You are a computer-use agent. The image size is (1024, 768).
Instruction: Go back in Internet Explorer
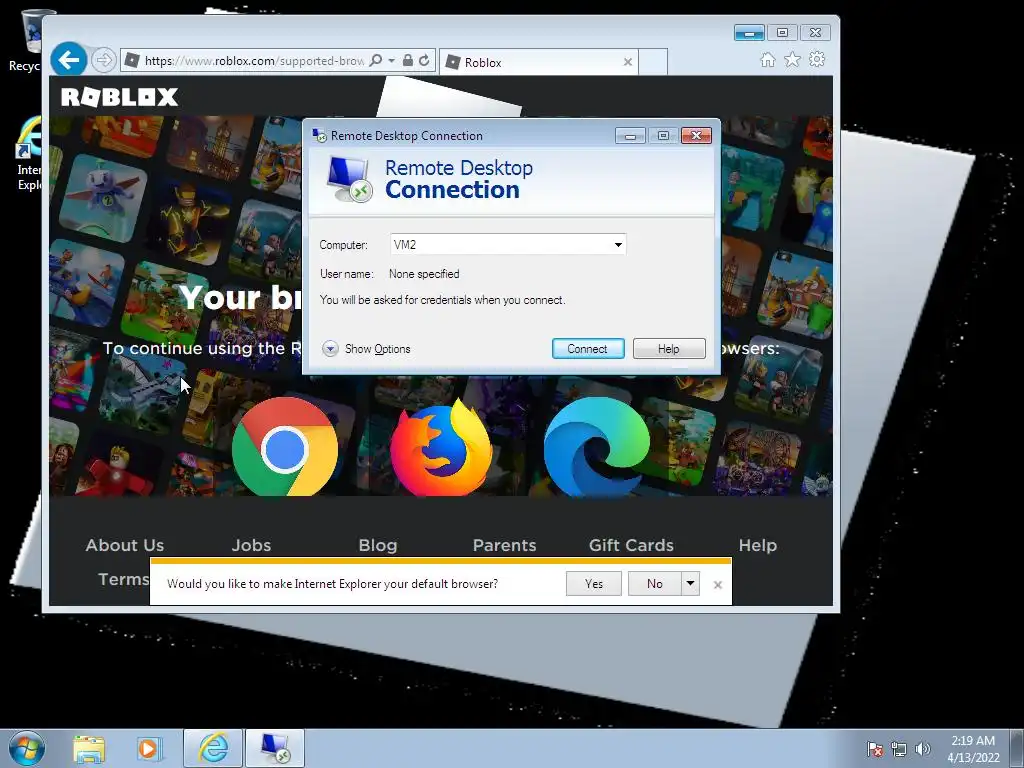[x=69, y=60]
